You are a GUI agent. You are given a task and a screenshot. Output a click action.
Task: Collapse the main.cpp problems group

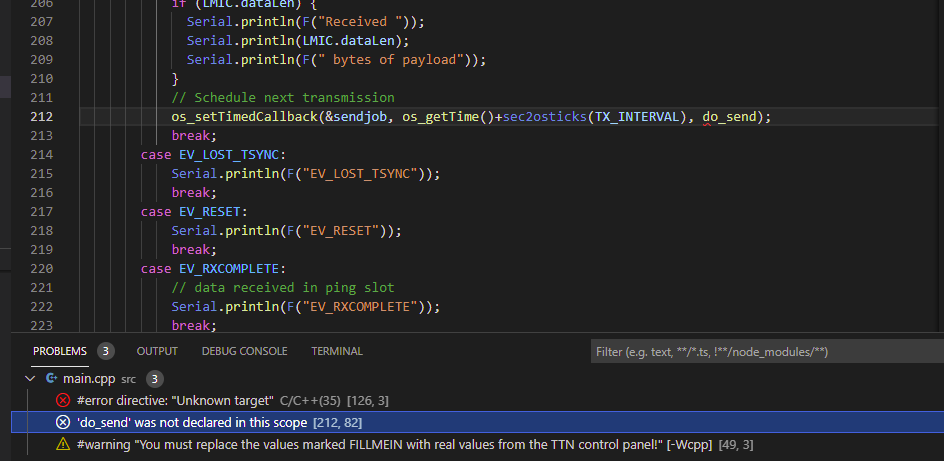point(32,379)
